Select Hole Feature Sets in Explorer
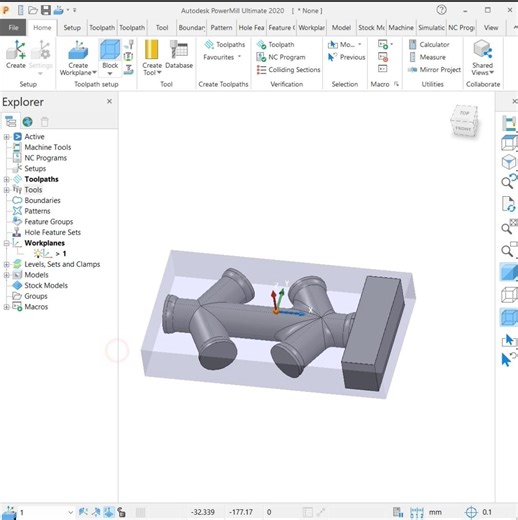The height and width of the screenshot is (520, 518). pyautogui.click(x=53, y=232)
